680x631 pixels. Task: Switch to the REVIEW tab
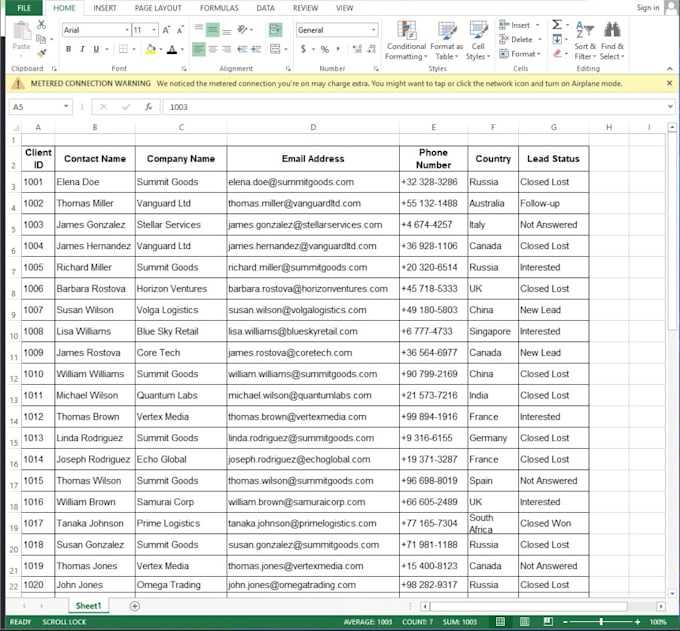click(305, 8)
